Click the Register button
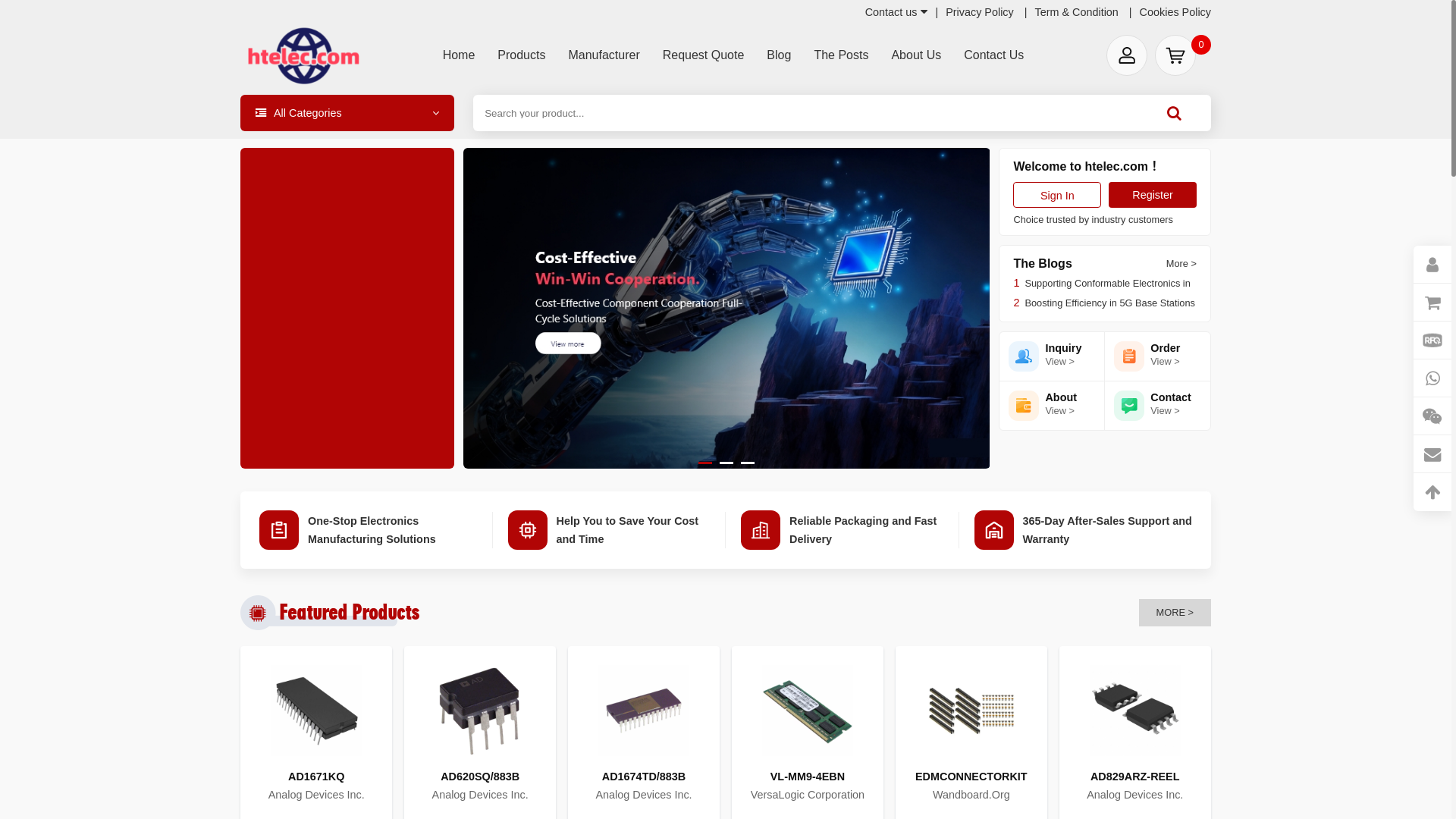 pyautogui.click(x=1152, y=195)
